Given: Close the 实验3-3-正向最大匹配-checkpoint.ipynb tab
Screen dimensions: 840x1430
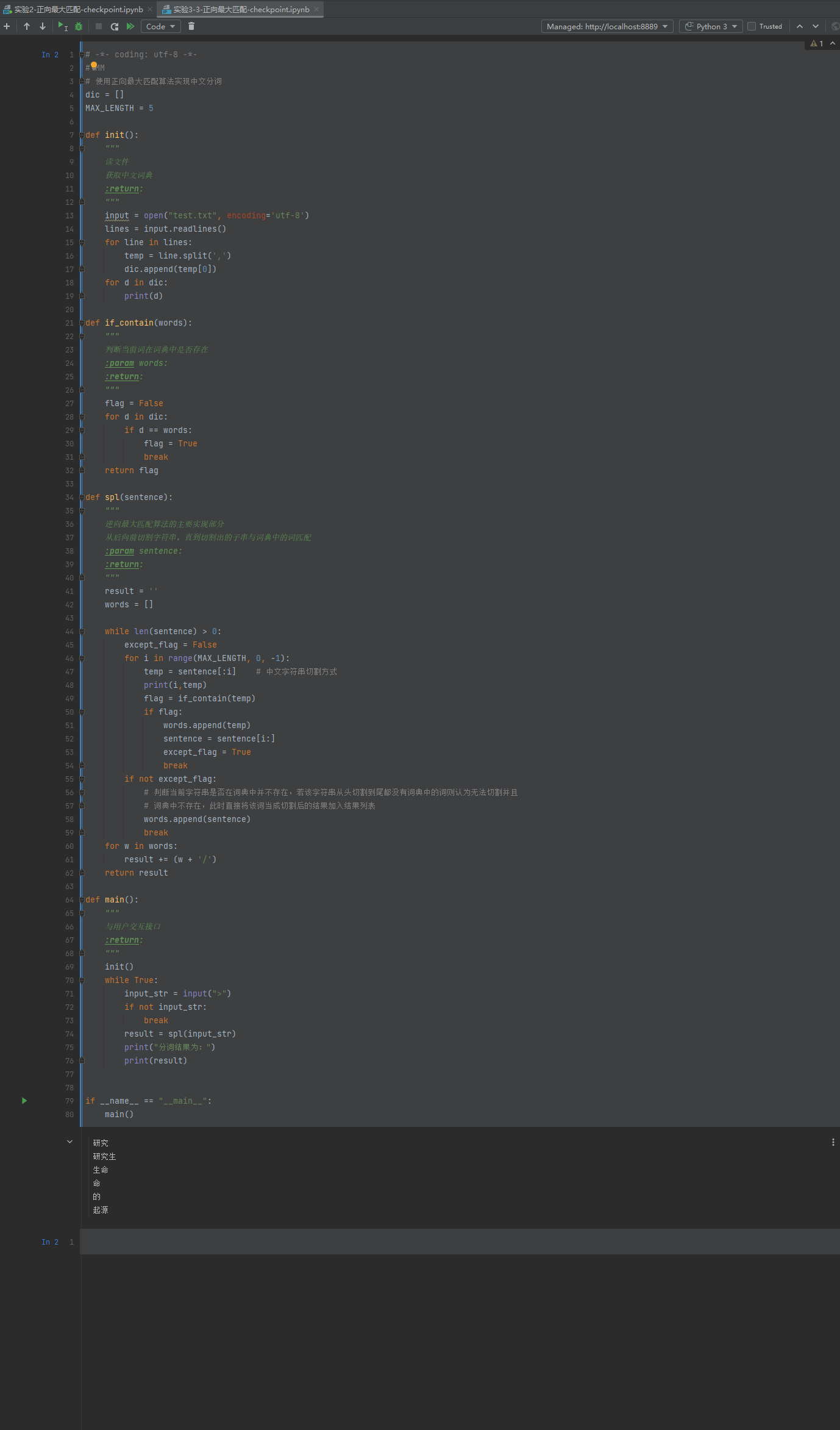Looking at the screenshot, I should pyautogui.click(x=316, y=9).
